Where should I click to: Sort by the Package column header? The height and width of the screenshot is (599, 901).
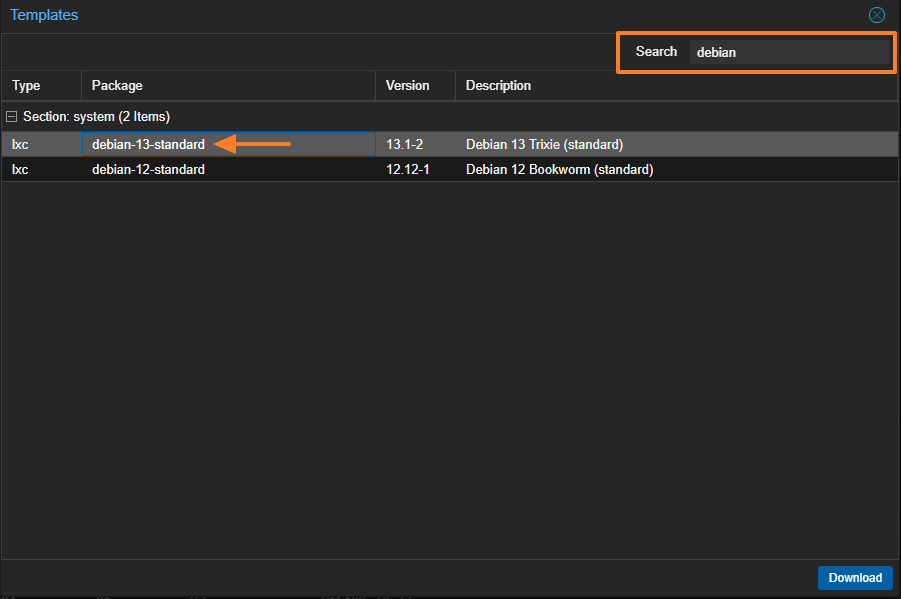(x=228, y=86)
